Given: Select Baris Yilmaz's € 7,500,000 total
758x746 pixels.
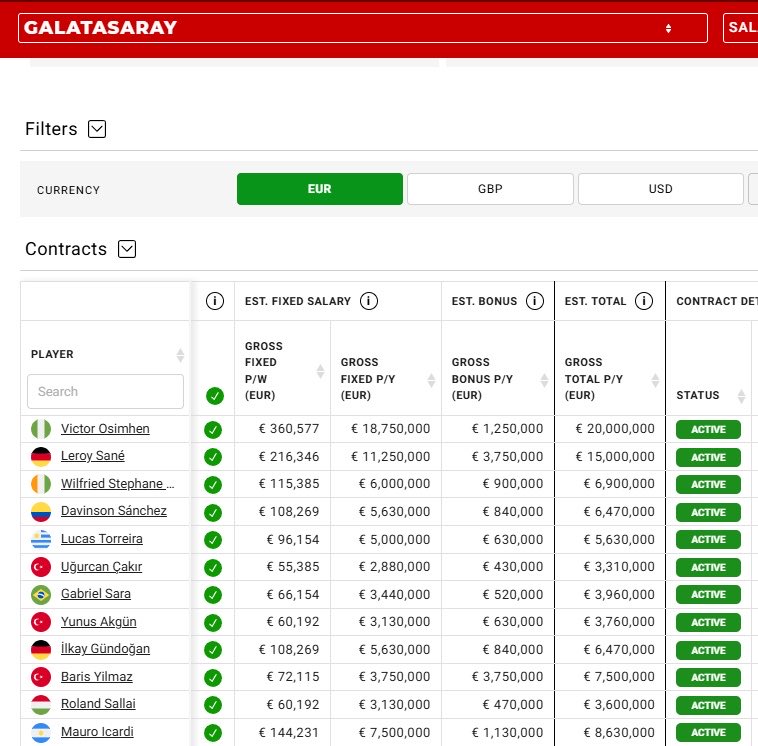Looking at the screenshot, I should (619, 677).
